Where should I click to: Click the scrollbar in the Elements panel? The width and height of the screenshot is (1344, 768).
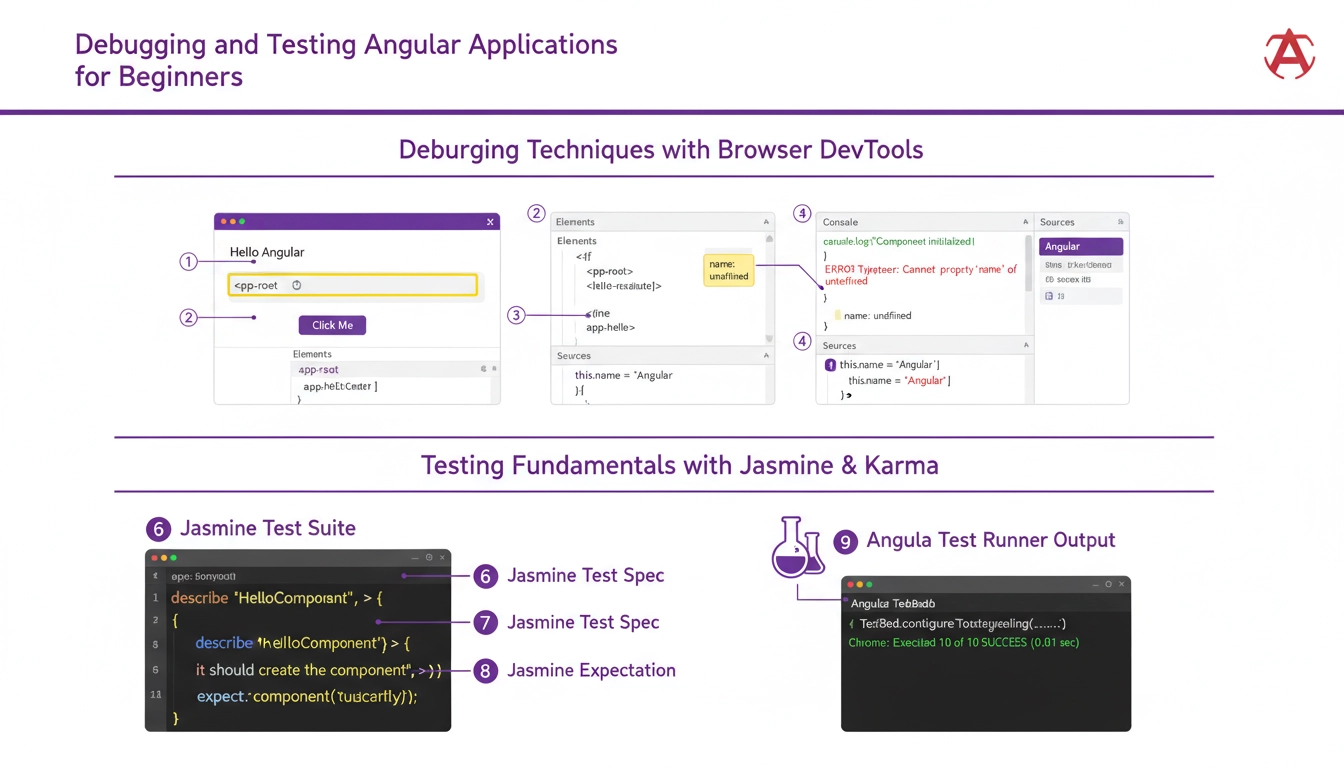tap(769, 289)
